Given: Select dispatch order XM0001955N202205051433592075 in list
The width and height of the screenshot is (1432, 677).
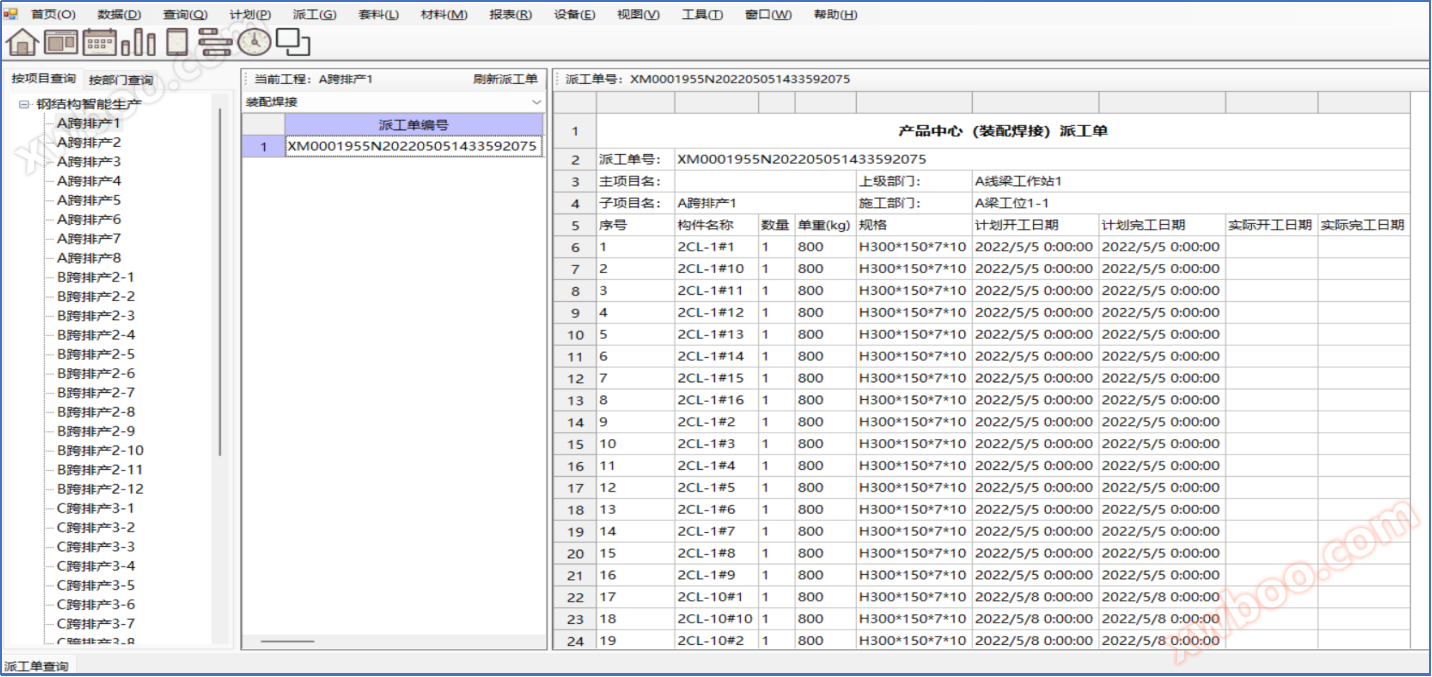Looking at the screenshot, I should click(412, 146).
